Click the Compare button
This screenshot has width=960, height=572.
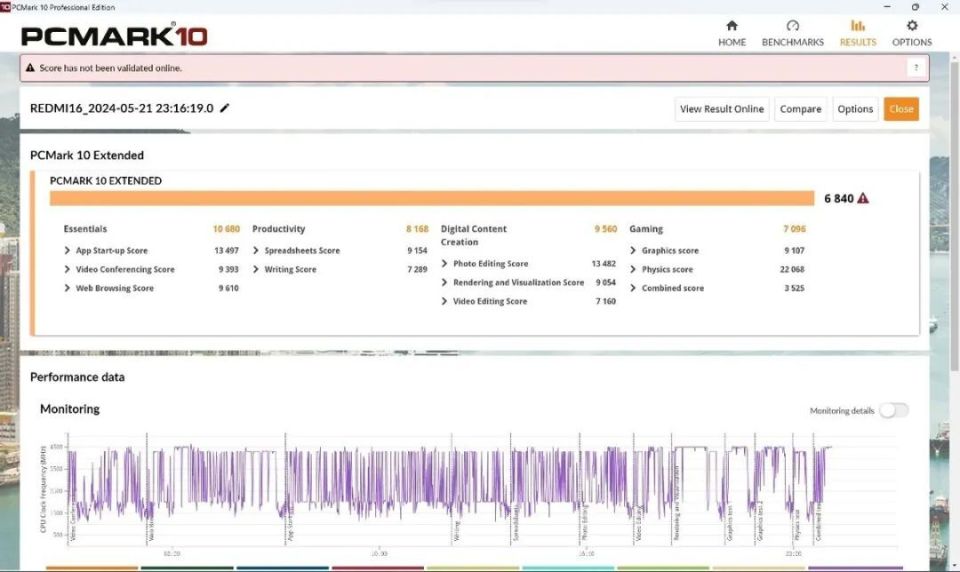click(x=800, y=109)
